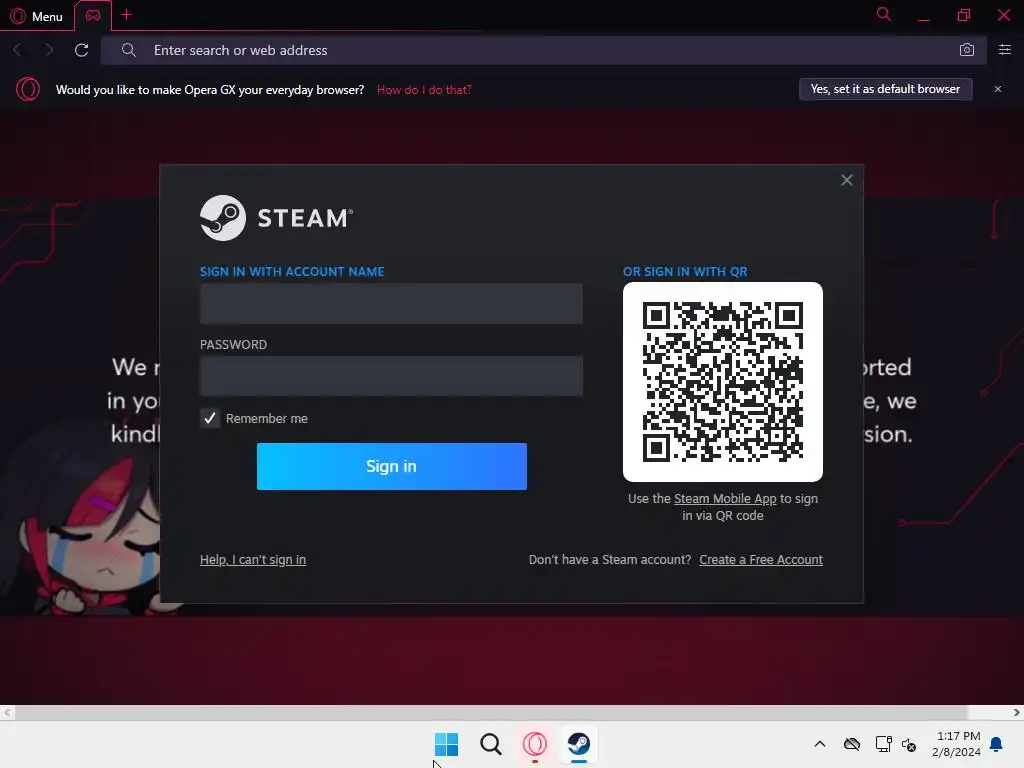Uncheck the Remember me checkbox
1024x768 pixels.
point(210,418)
